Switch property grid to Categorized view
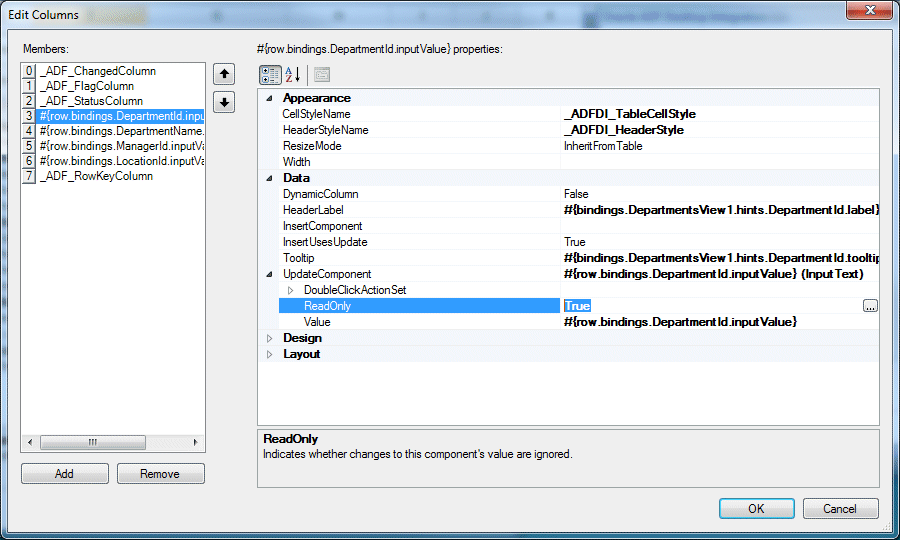The width and height of the screenshot is (900, 540). click(x=270, y=75)
